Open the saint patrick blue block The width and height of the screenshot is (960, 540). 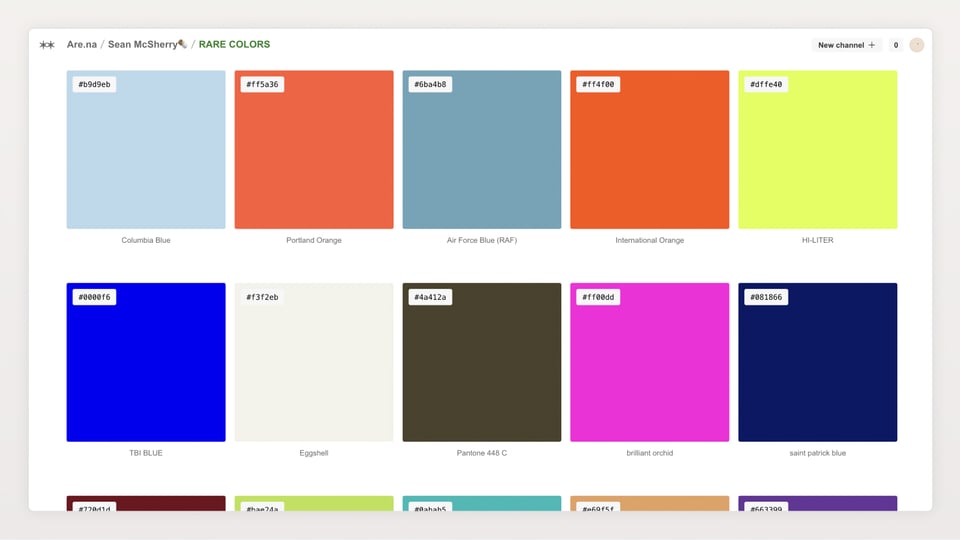coord(817,362)
